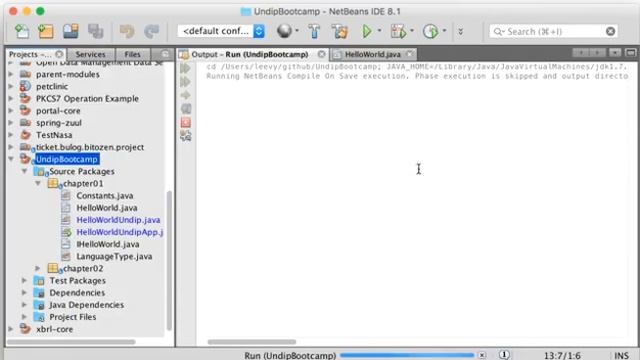
Task: Select the petclinic project
Action: [x=52, y=87]
